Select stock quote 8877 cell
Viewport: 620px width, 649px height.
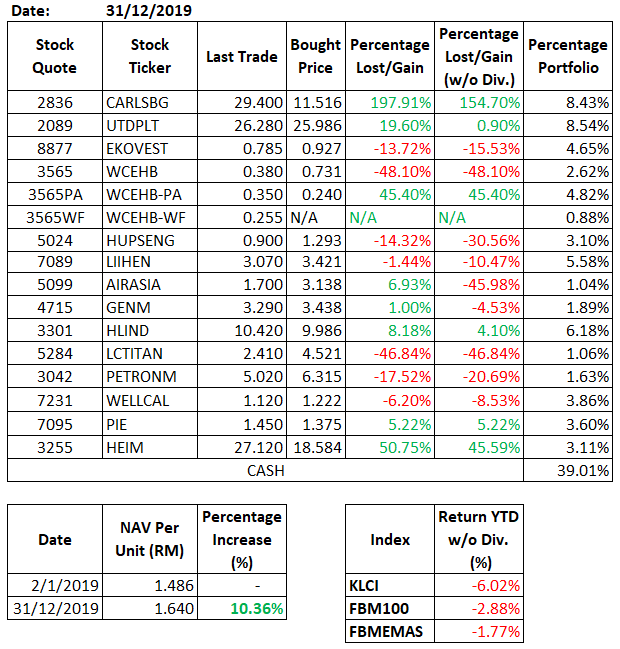[54, 149]
